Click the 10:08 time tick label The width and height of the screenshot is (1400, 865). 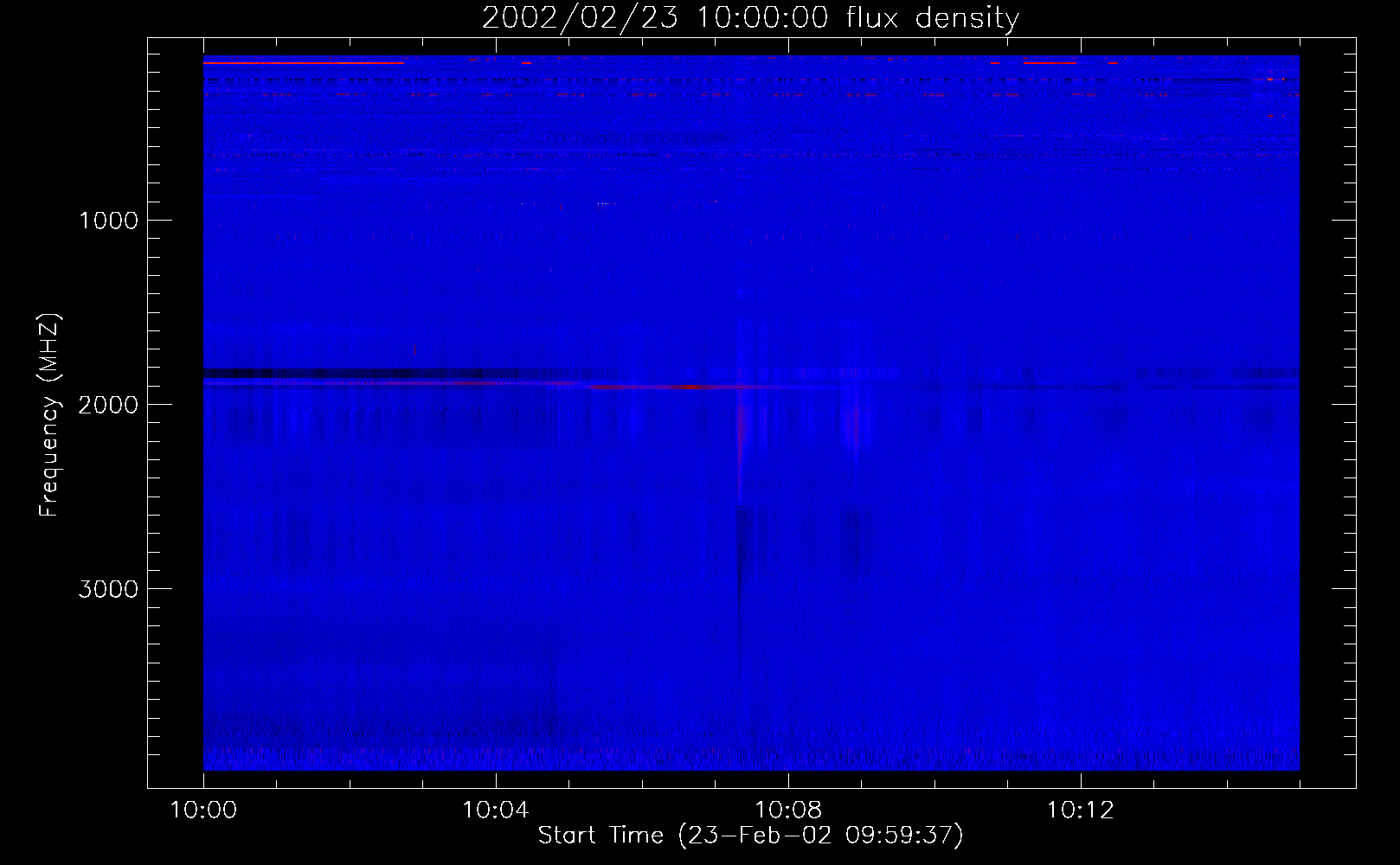788,810
